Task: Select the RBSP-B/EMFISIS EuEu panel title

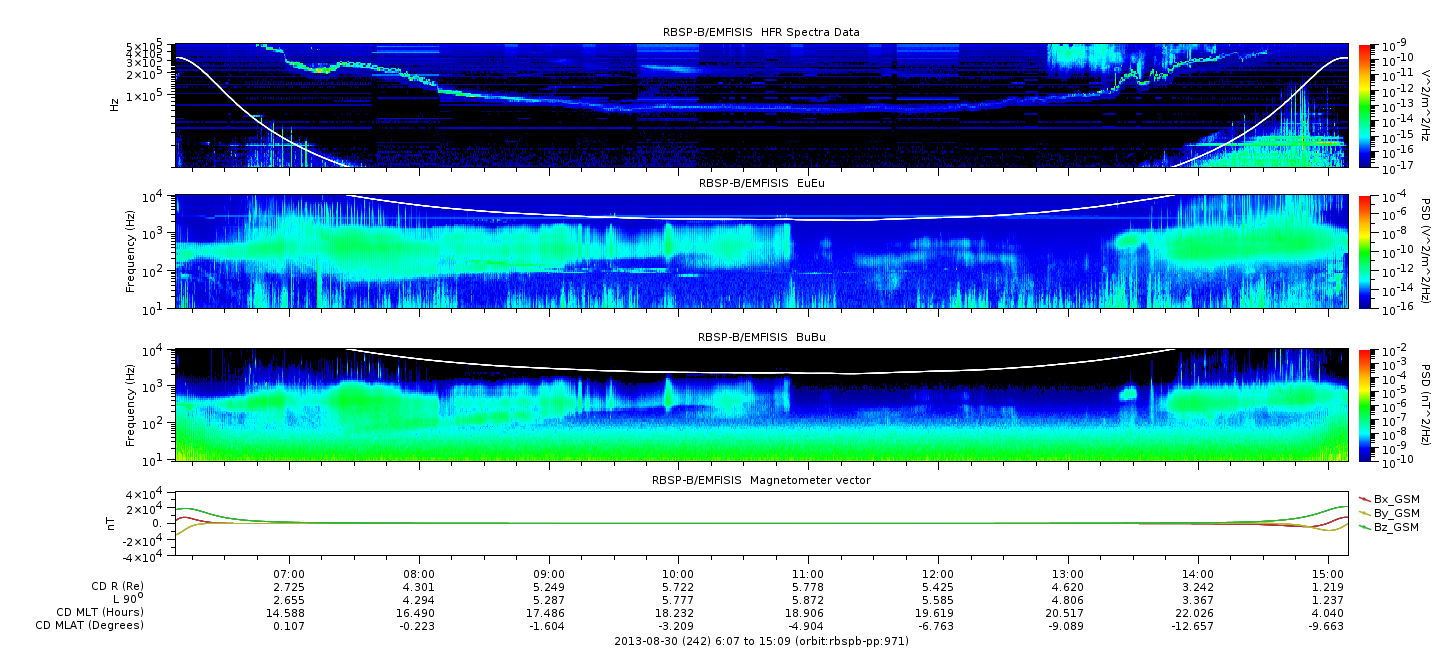Action: pos(761,183)
